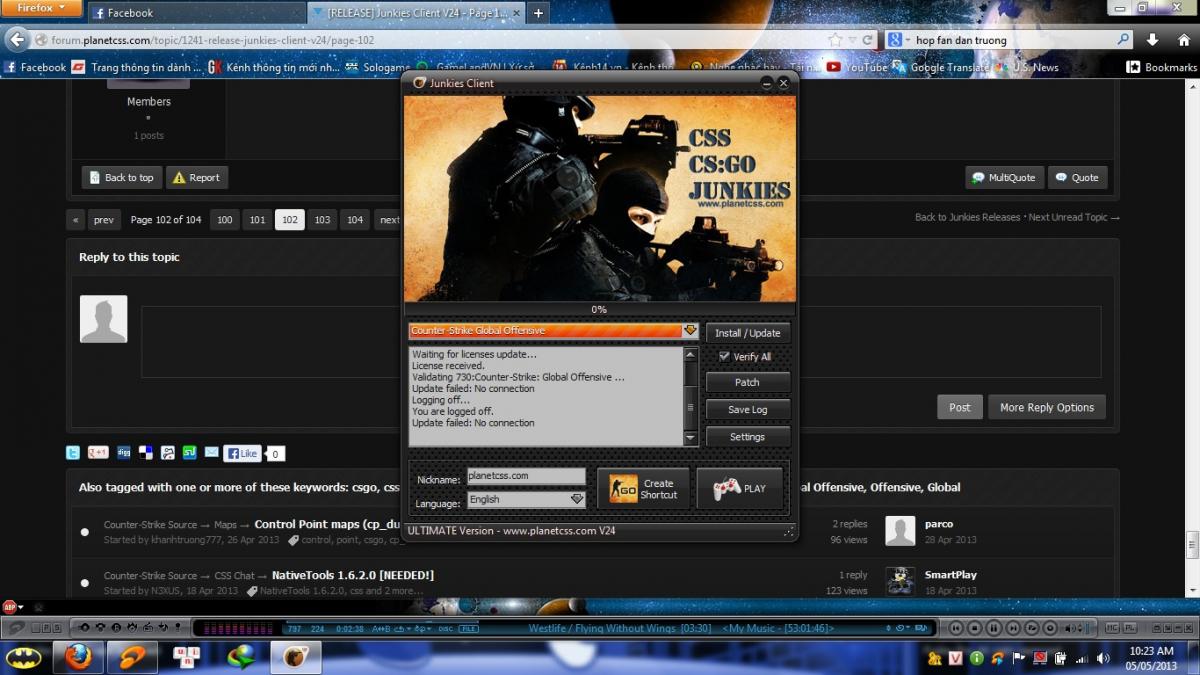Click the volume speaker icon in system tray
Viewport: 1200px width, 675px height.
tap(1103, 658)
